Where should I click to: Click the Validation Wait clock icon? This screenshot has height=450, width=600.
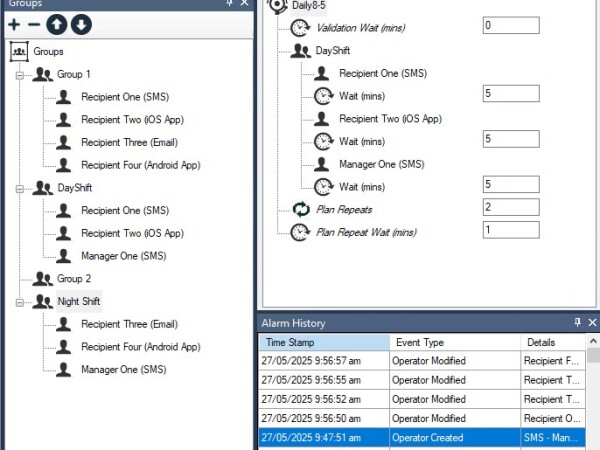[300, 28]
